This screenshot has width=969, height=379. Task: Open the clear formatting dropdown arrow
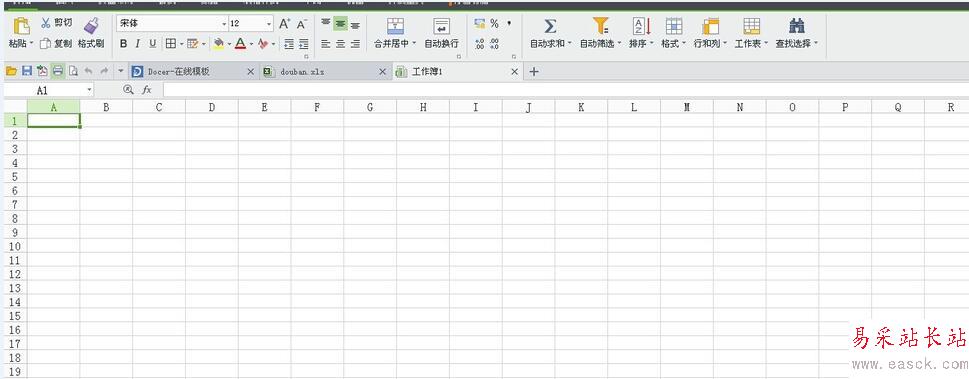pyautogui.click(x=274, y=44)
